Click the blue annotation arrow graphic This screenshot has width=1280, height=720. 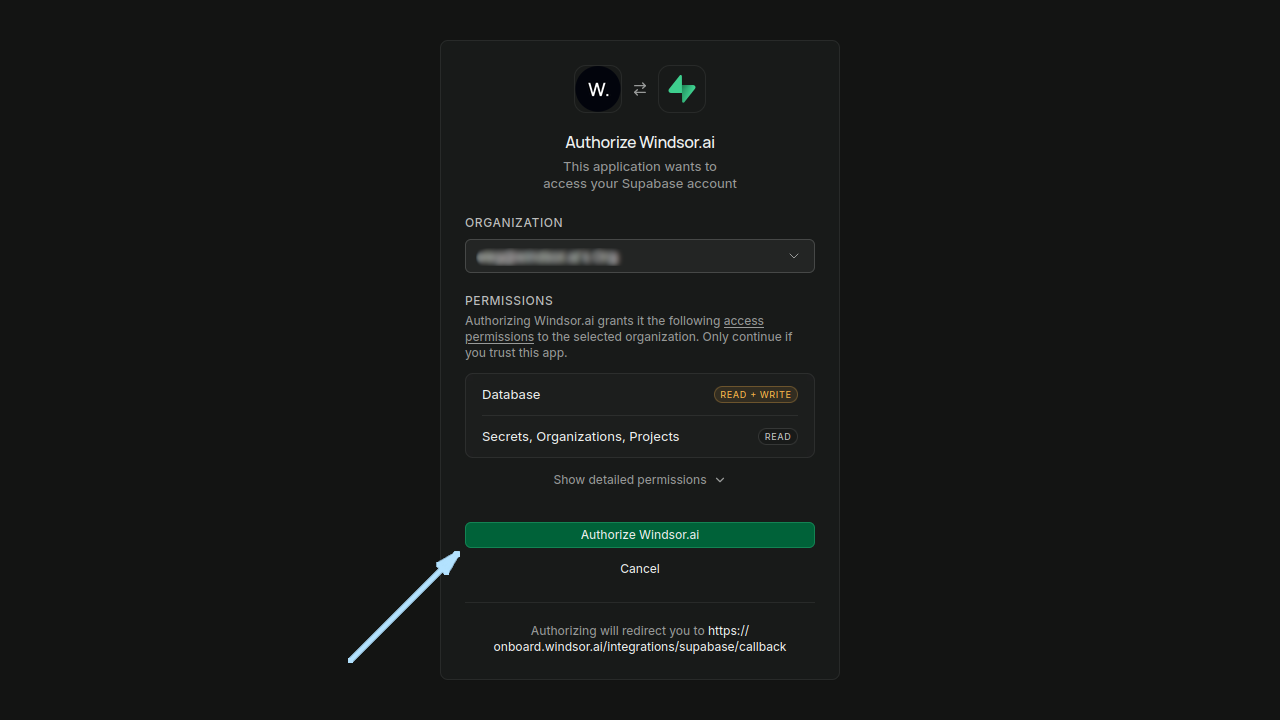(x=404, y=606)
